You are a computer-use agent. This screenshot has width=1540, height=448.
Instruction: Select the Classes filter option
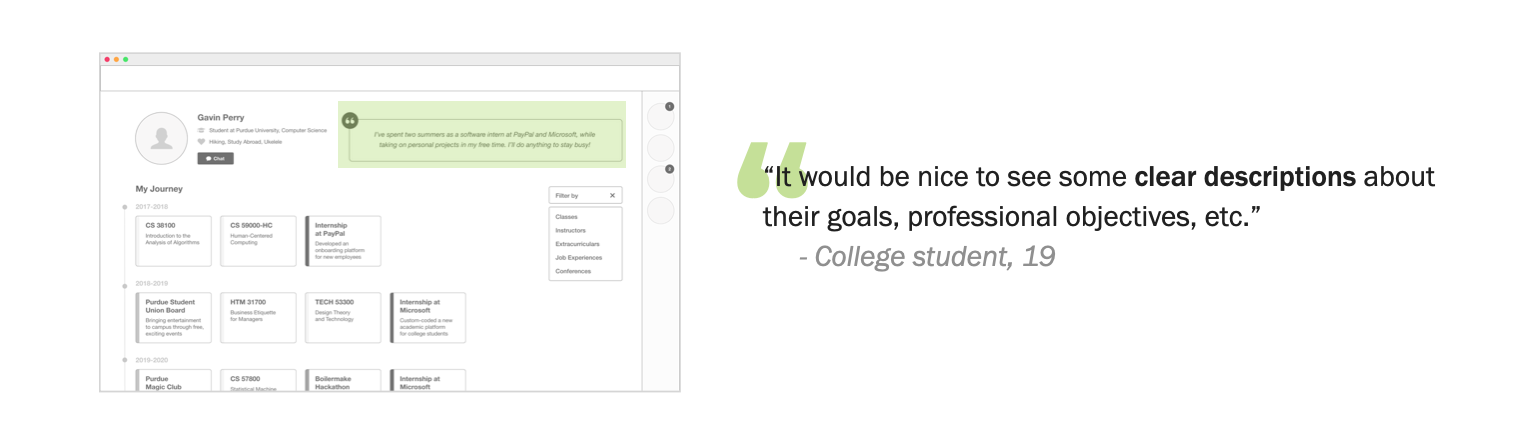pos(567,217)
